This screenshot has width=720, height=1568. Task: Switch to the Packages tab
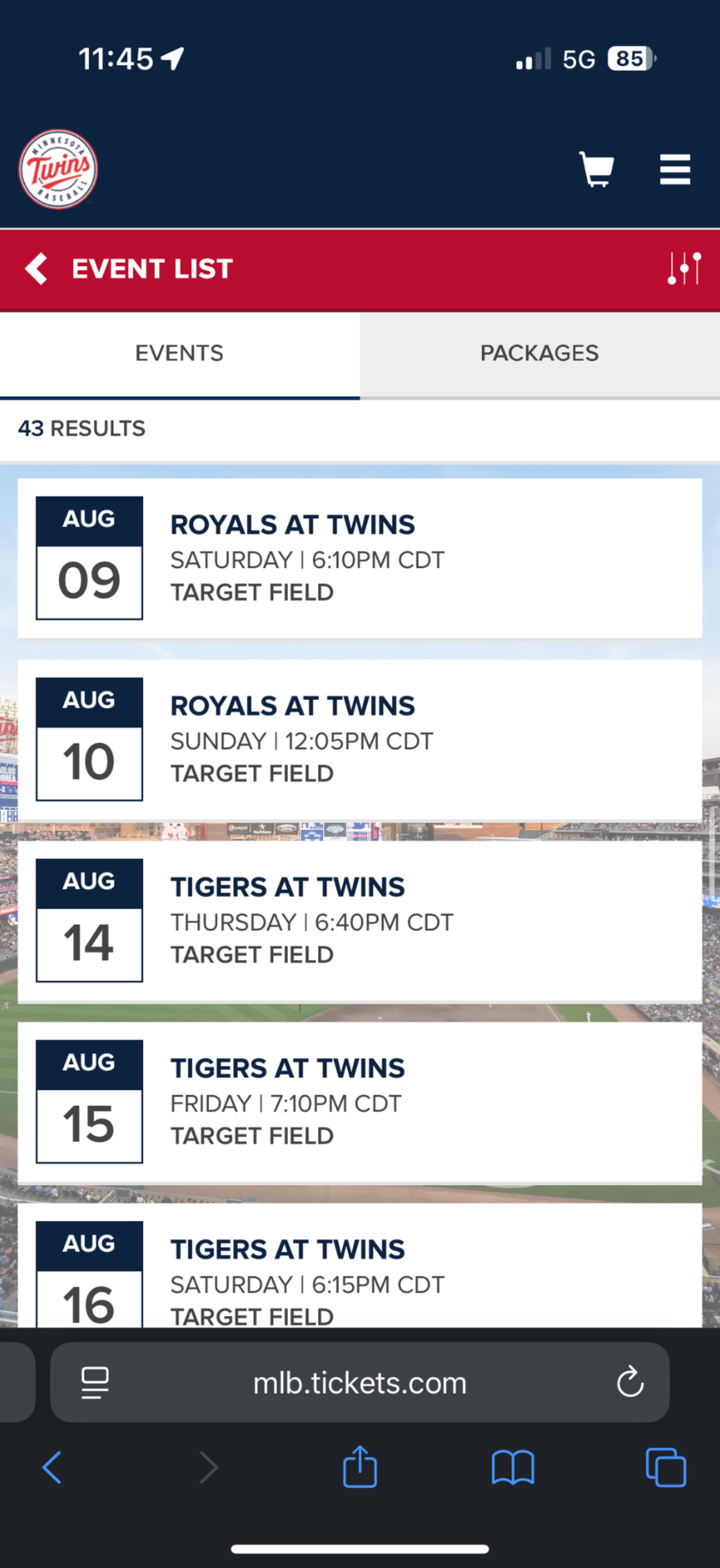pyautogui.click(x=539, y=354)
